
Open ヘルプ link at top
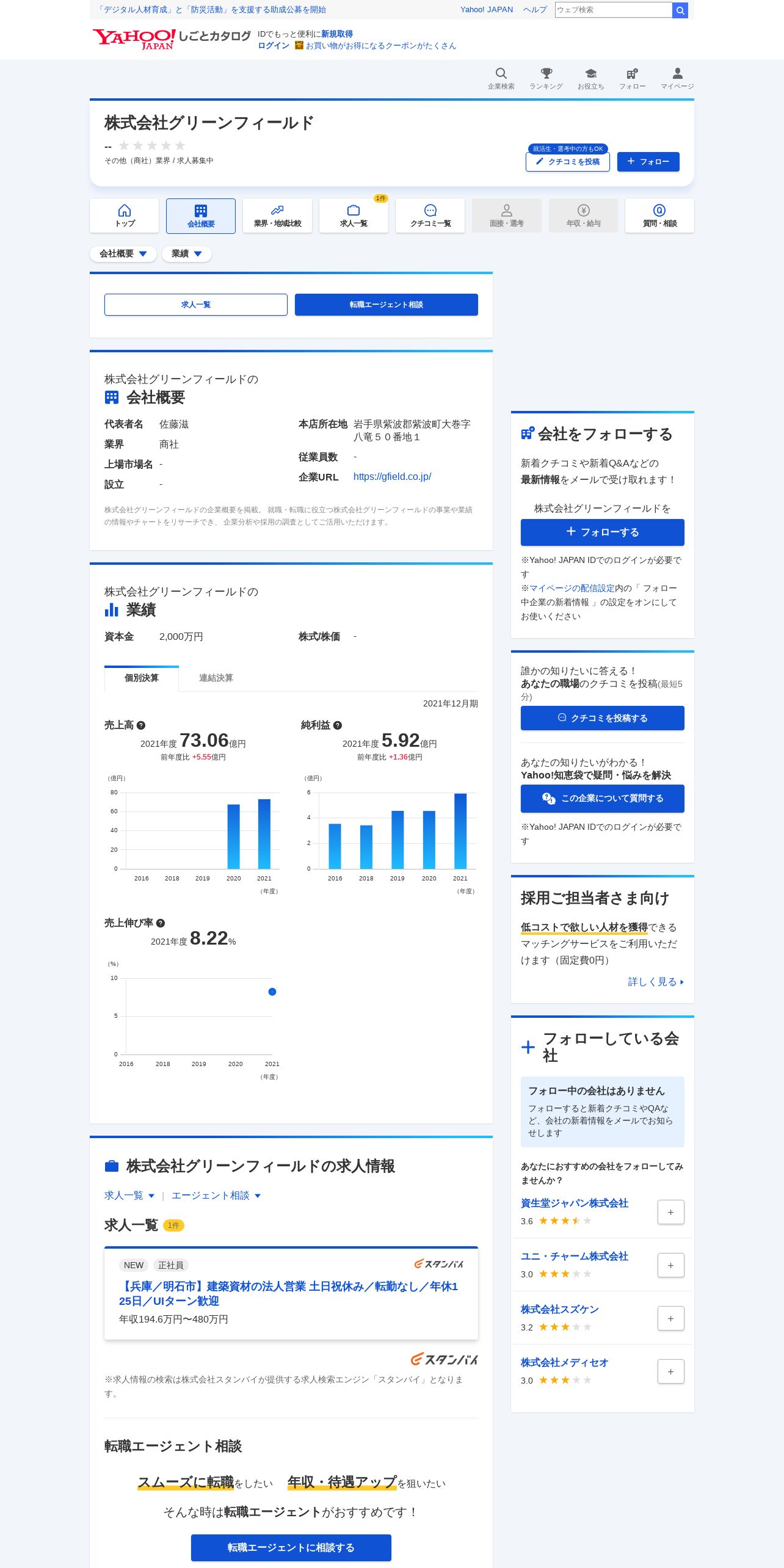[535, 10]
